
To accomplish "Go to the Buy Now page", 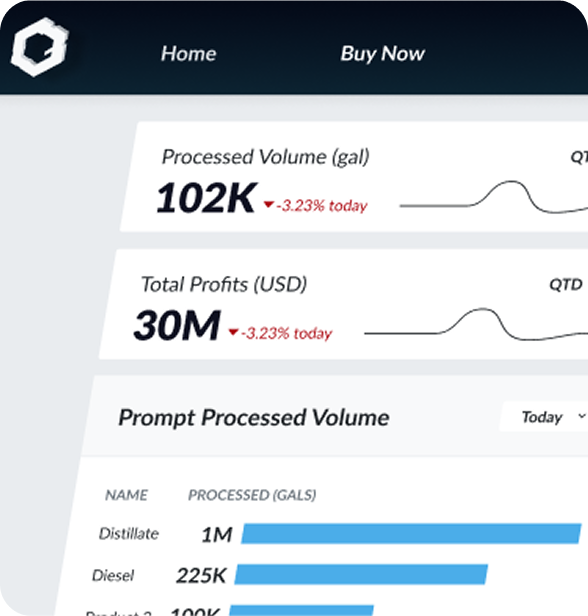I will click(382, 53).
